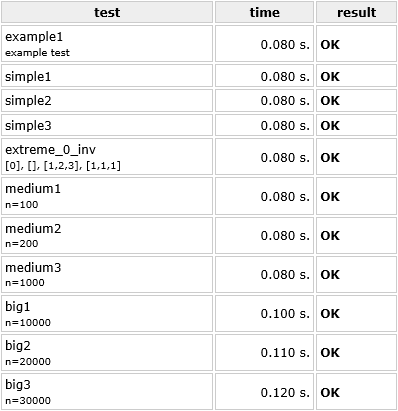Viewport: 398px width, 411px height.
Task: Click the 'result' column header
Action: click(356, 12)
